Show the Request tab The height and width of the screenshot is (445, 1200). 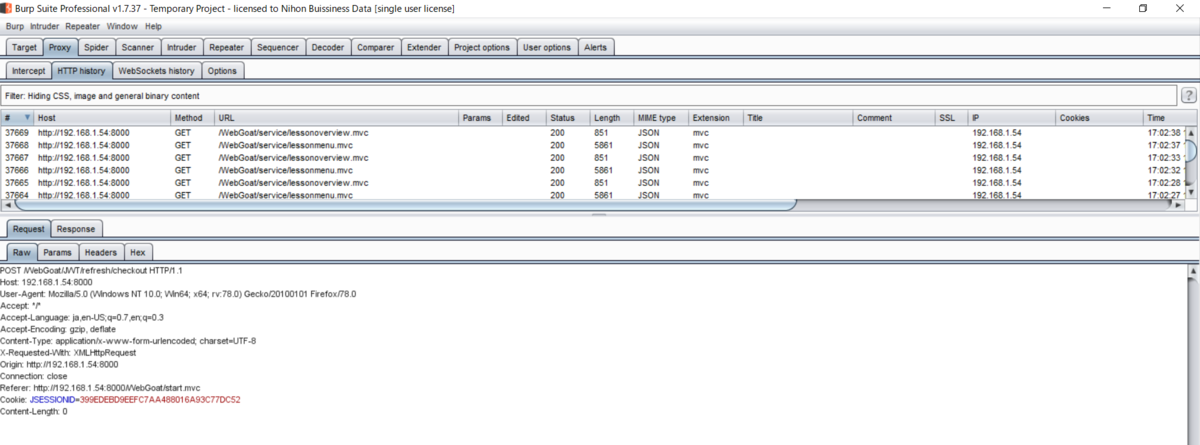click(28, 229)
